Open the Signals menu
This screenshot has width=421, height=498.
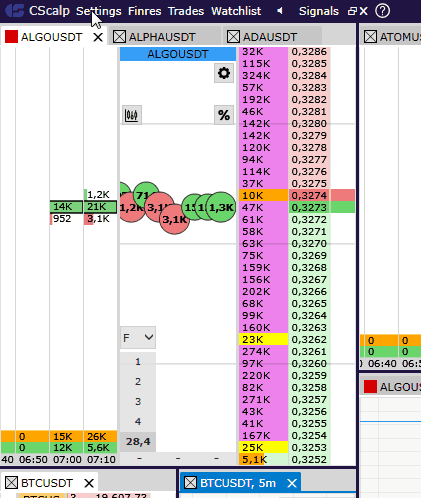319,11
